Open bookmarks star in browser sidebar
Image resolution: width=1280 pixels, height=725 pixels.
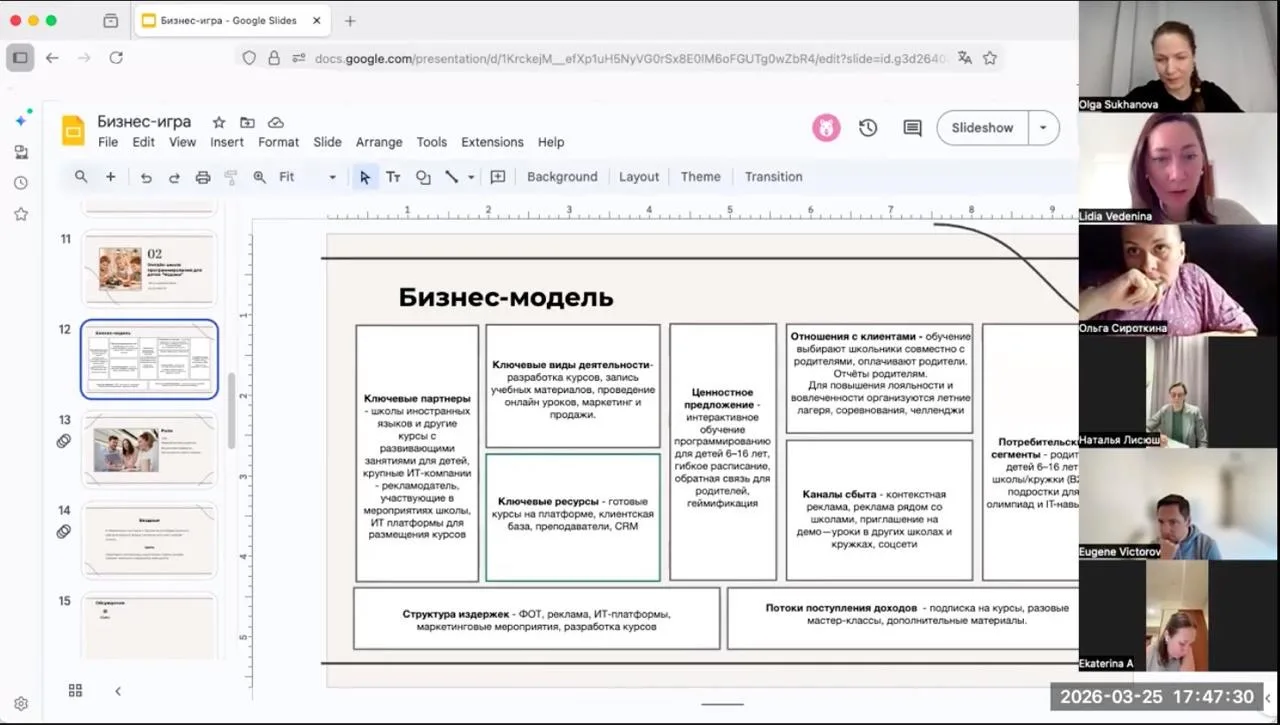21,214
